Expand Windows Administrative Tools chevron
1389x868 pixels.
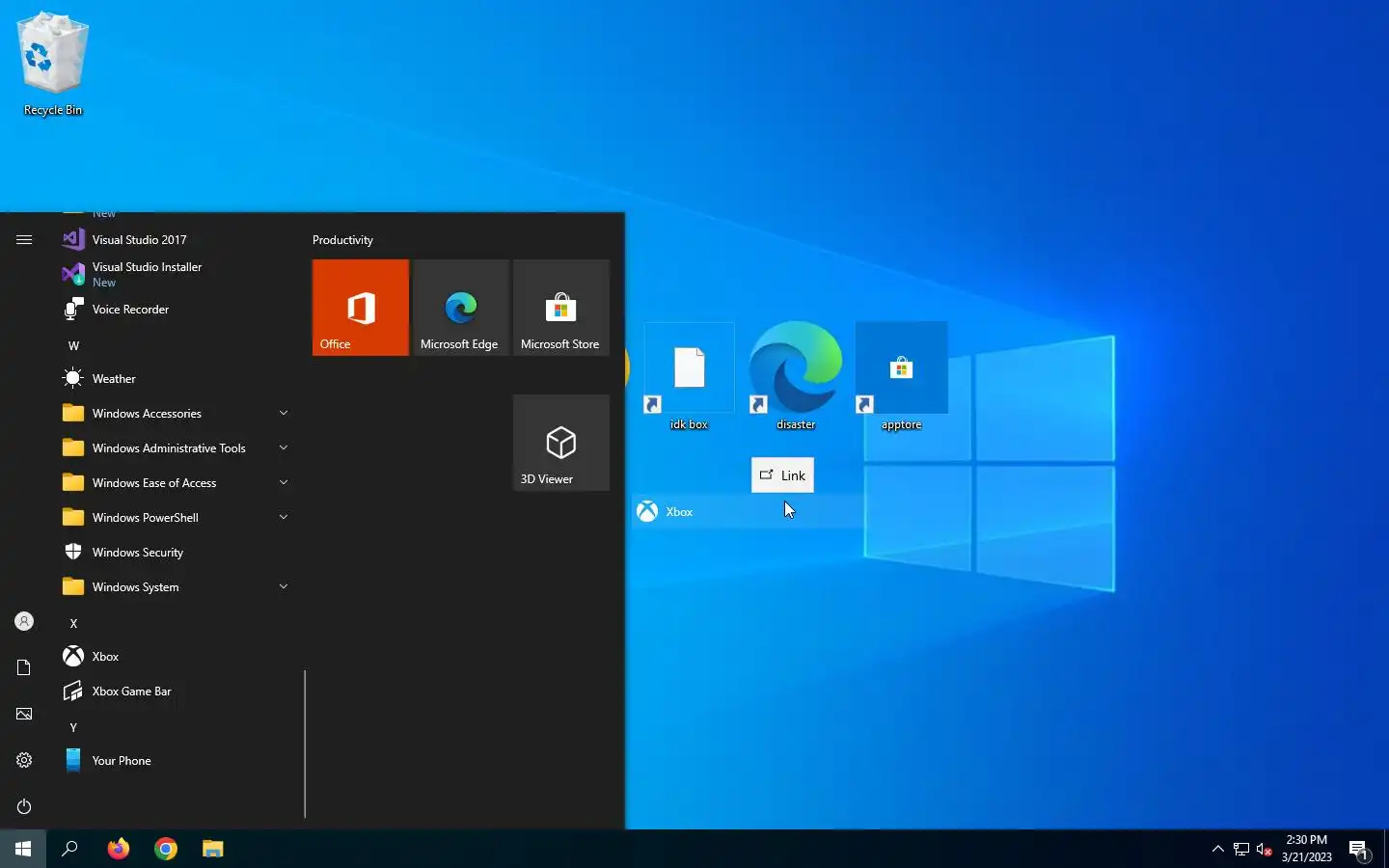[x=284, y=448]
